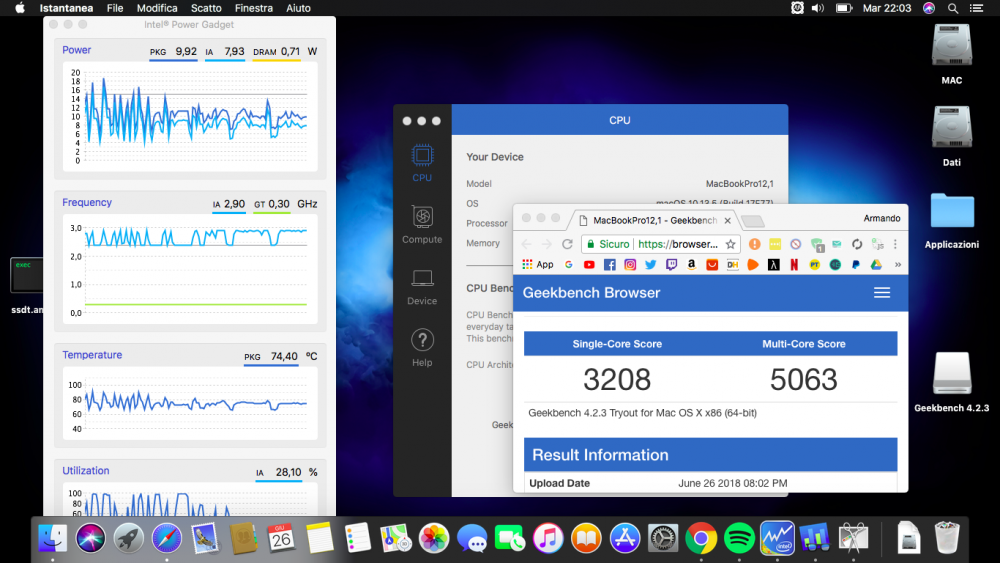Click the Geekbench Browser header link
The image size is (1000, 563).
tap(591, 293)
